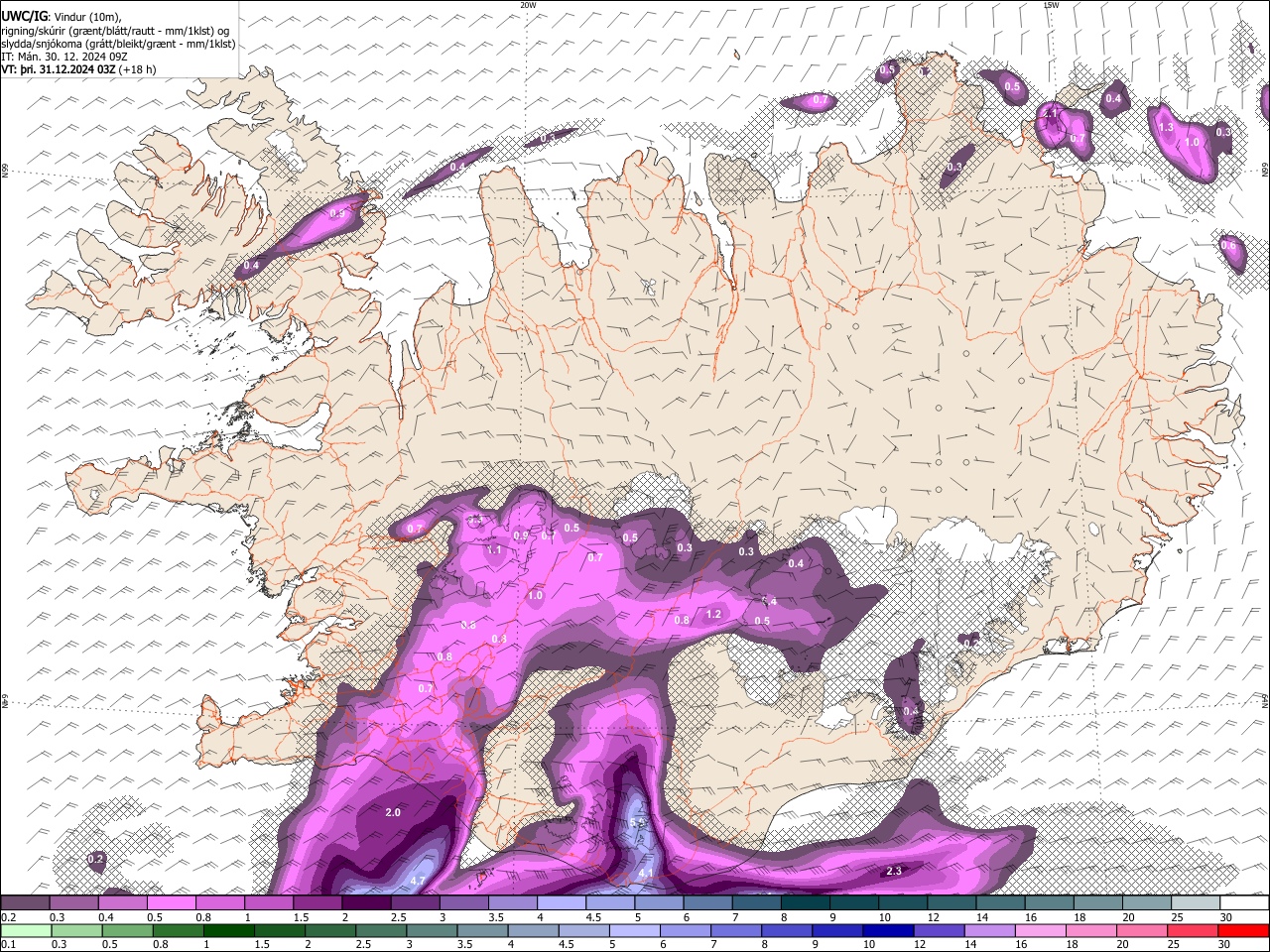
Task: Click the palest green rain swatch for 0.1–0.3
Action: pos(26,930)
